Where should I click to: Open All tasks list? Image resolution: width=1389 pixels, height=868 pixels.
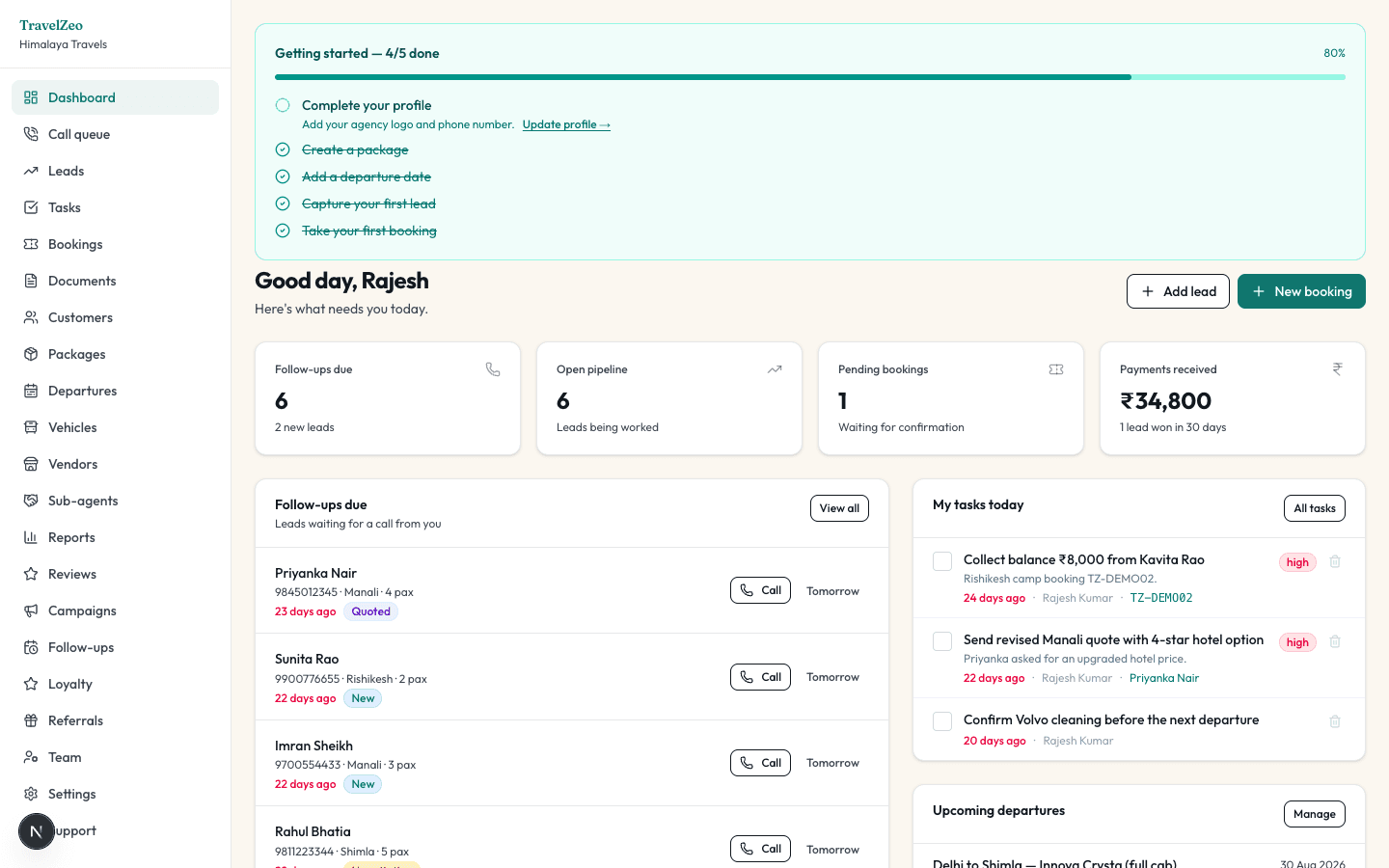point(1315,508)
